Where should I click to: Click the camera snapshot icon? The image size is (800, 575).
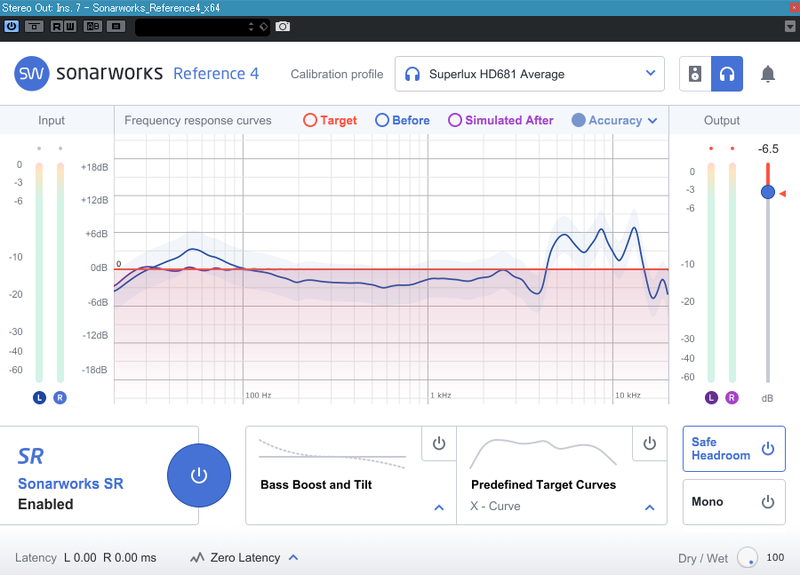(x=283, y=26)
